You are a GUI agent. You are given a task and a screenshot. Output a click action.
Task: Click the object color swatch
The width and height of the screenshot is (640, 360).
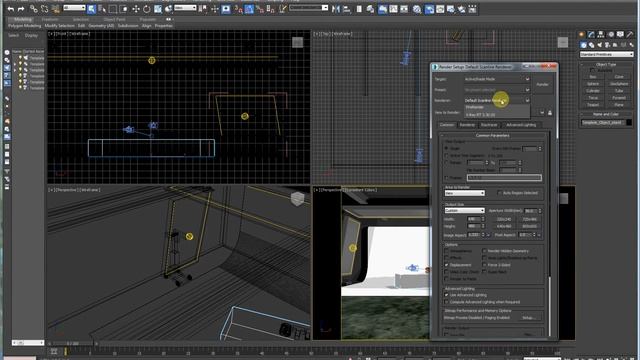pyautogui.click(x=629, y=122)
